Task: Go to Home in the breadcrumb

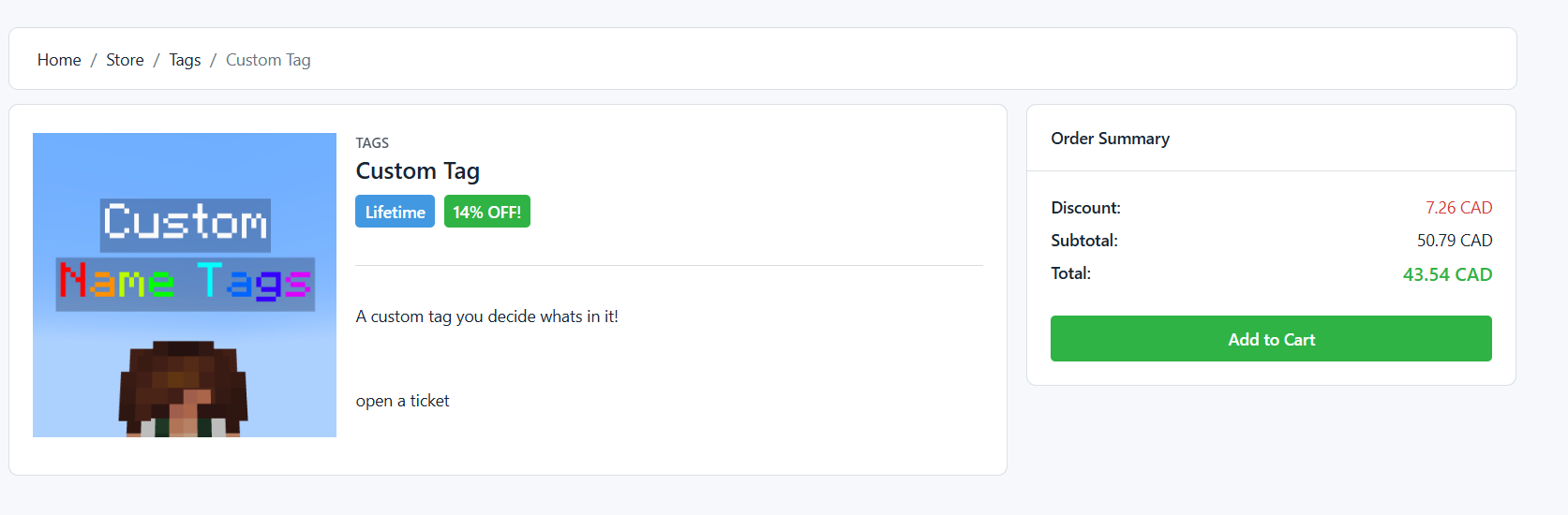Action: point(59,60)
